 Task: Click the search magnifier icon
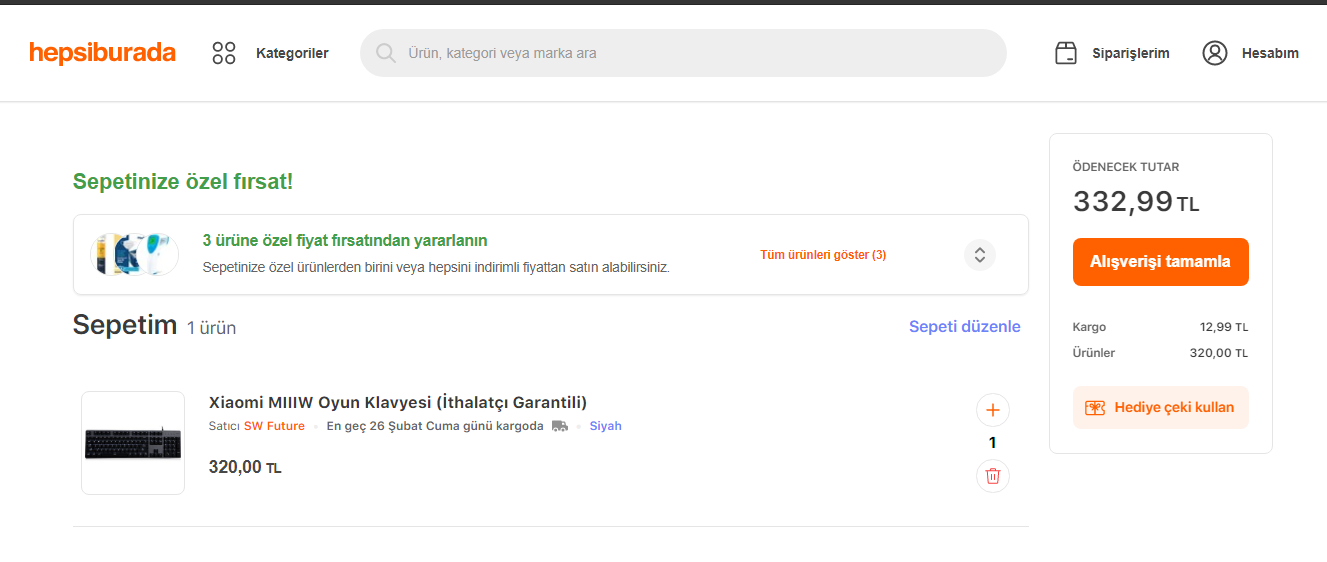[x=385, y=53]
